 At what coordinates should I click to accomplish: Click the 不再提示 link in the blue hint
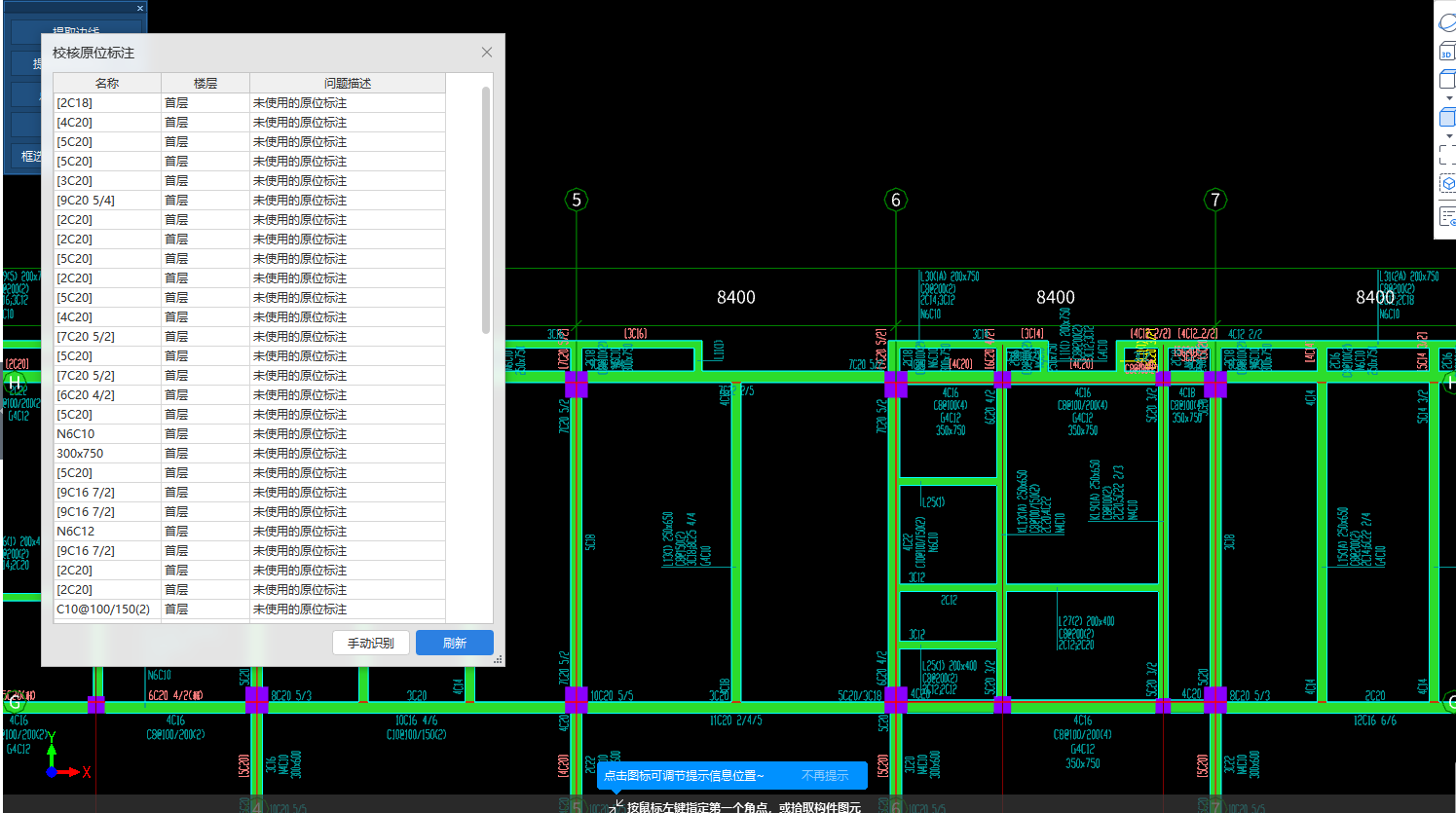pyautogui.click(x=825, y=776)
